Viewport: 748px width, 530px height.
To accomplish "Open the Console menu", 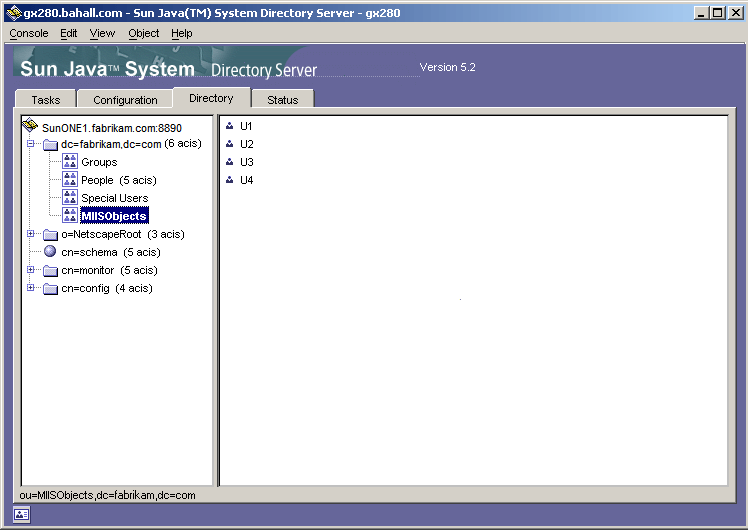I will coord(29,33).
